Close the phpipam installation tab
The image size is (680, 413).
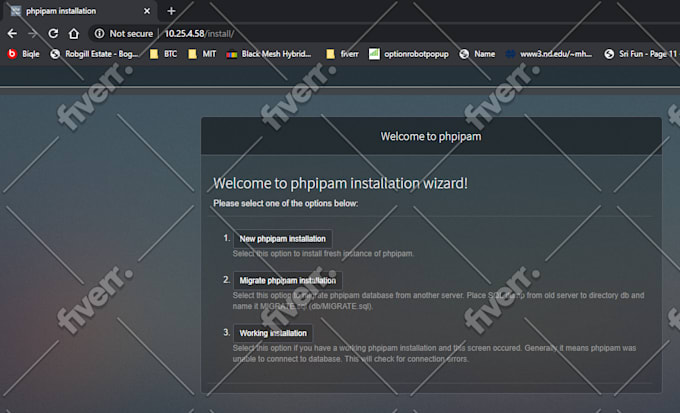point(147,10)
